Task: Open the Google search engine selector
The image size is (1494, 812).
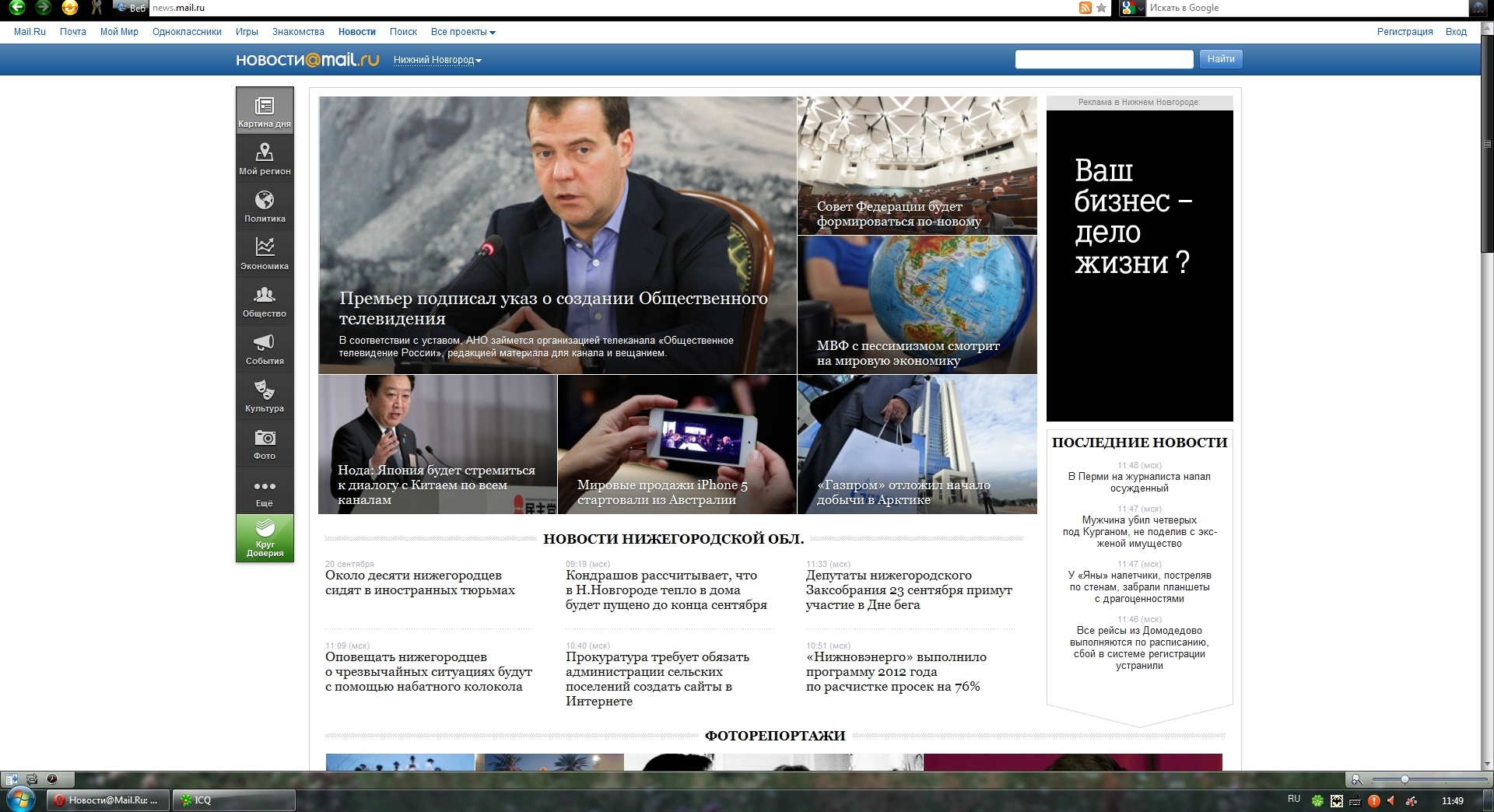Action: [x=1132, y=8]
